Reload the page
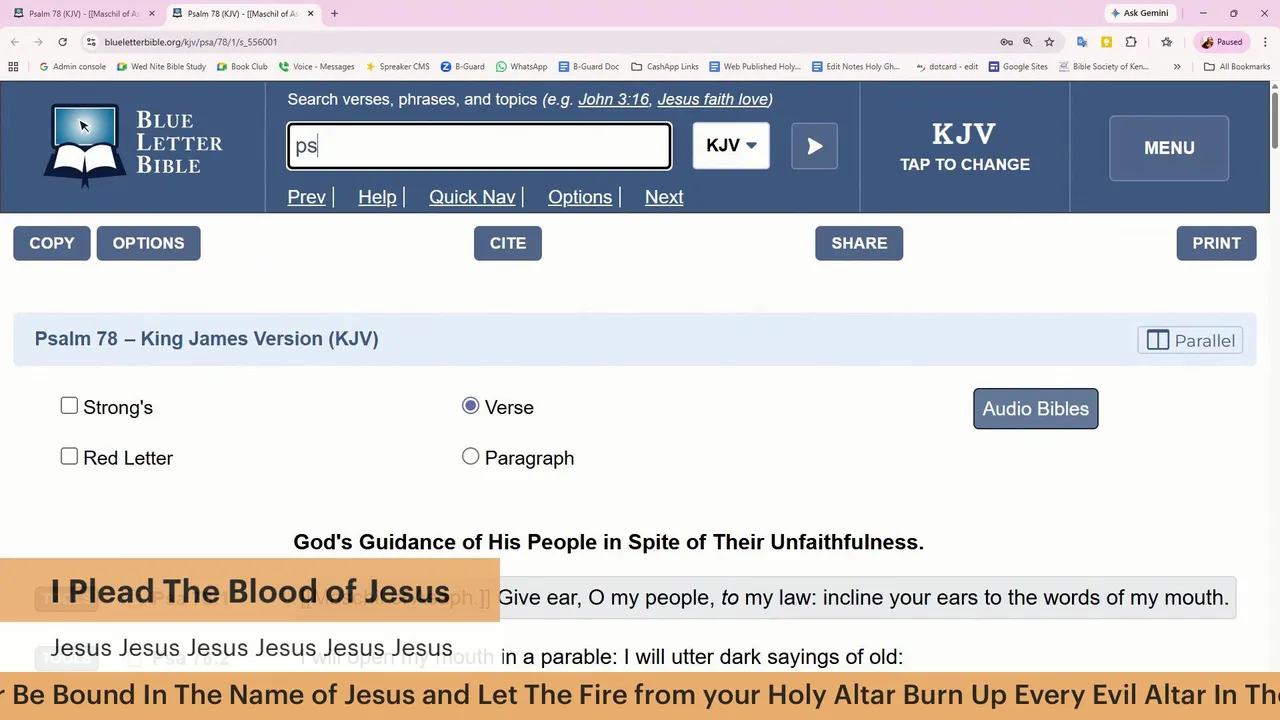The width and height of the screenshot is (1280, 720). pos(62,42)
